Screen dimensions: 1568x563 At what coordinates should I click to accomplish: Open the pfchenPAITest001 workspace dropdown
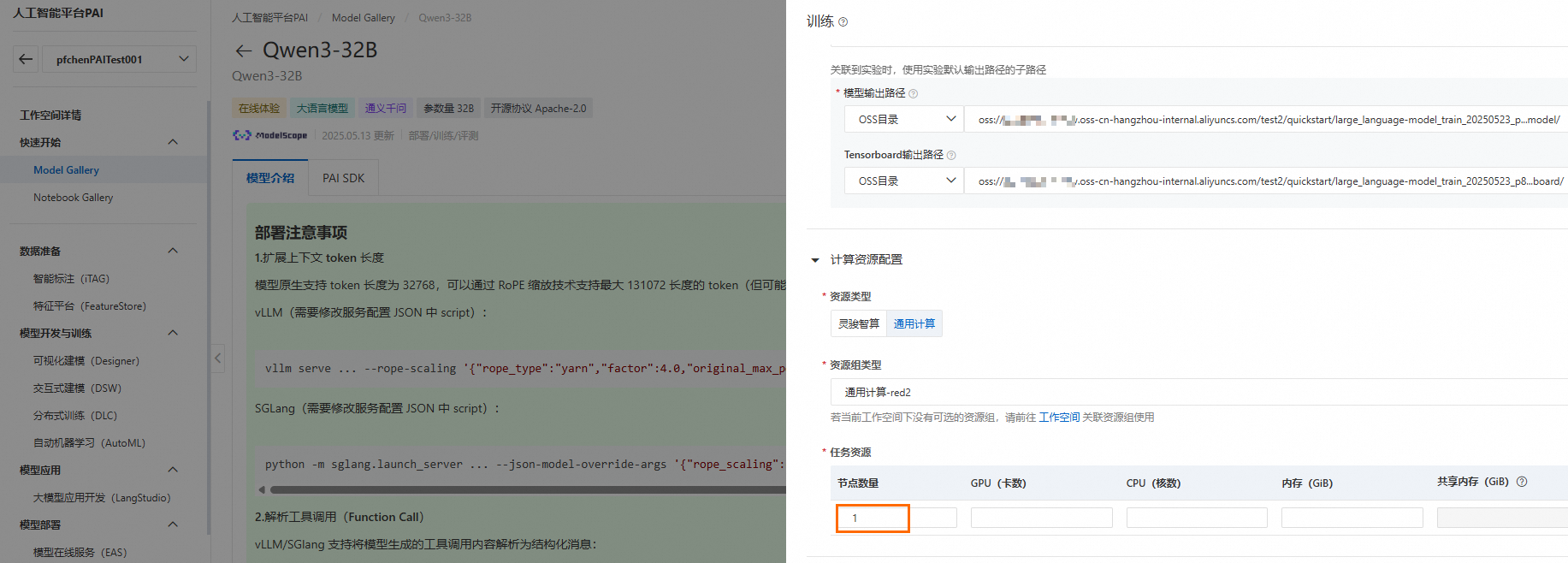(x=118, y=59)
